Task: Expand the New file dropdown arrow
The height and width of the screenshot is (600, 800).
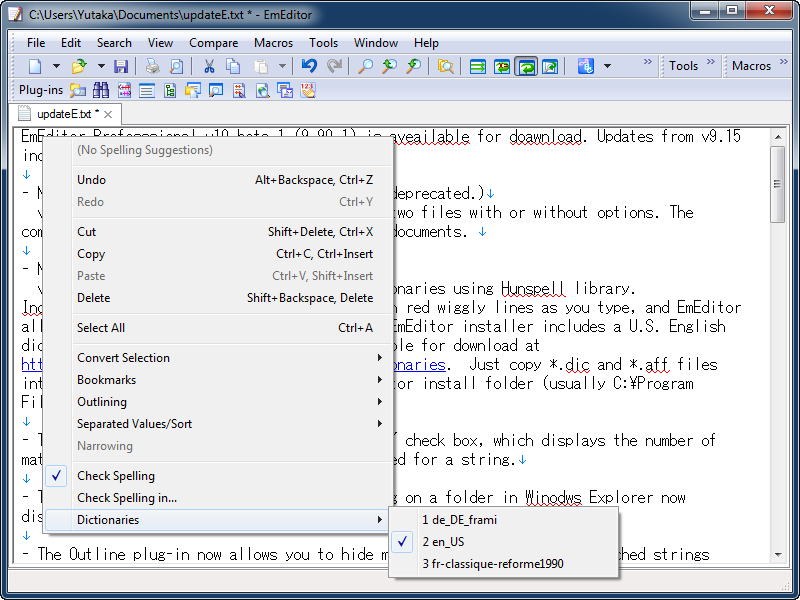Action: (x=56, y=66)
